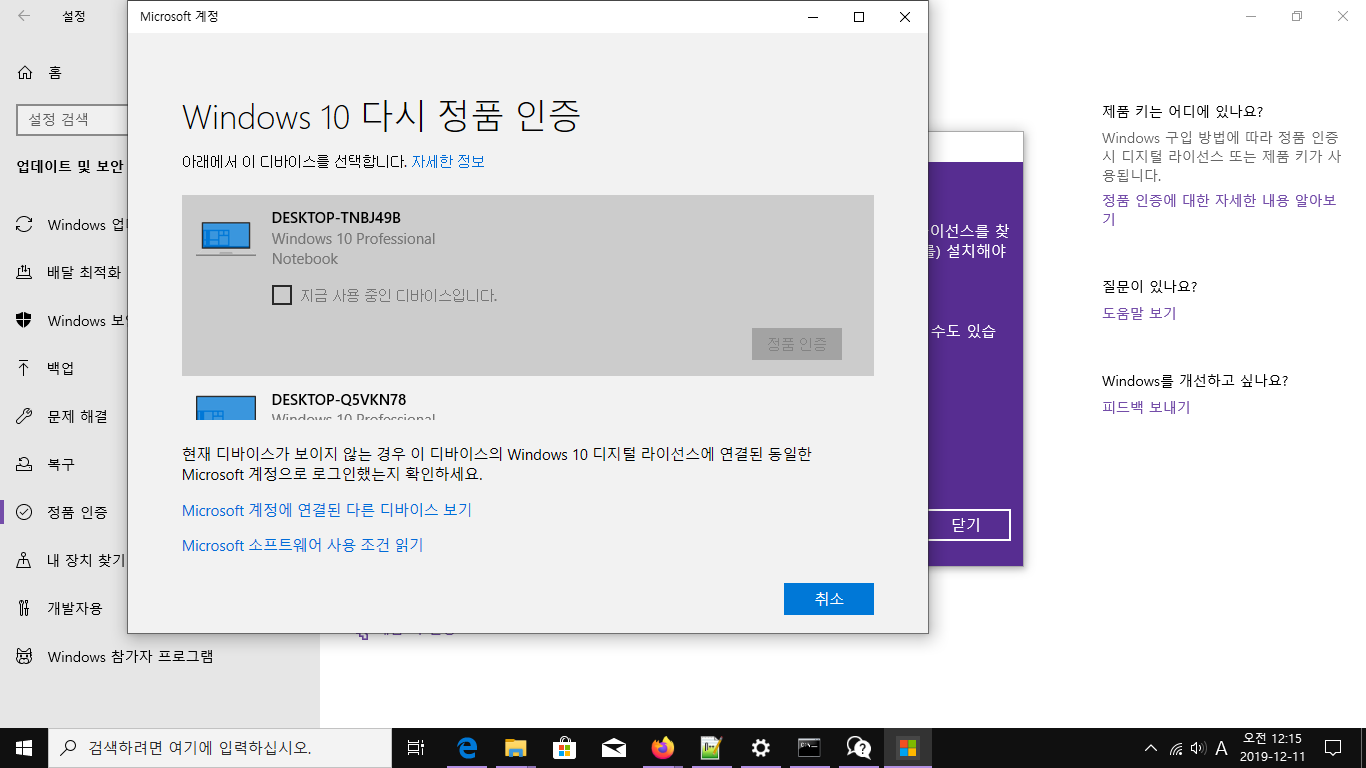Open Microsoft Store from taskbar
This screenshot has height=768, width=1366.
(564, 748)
